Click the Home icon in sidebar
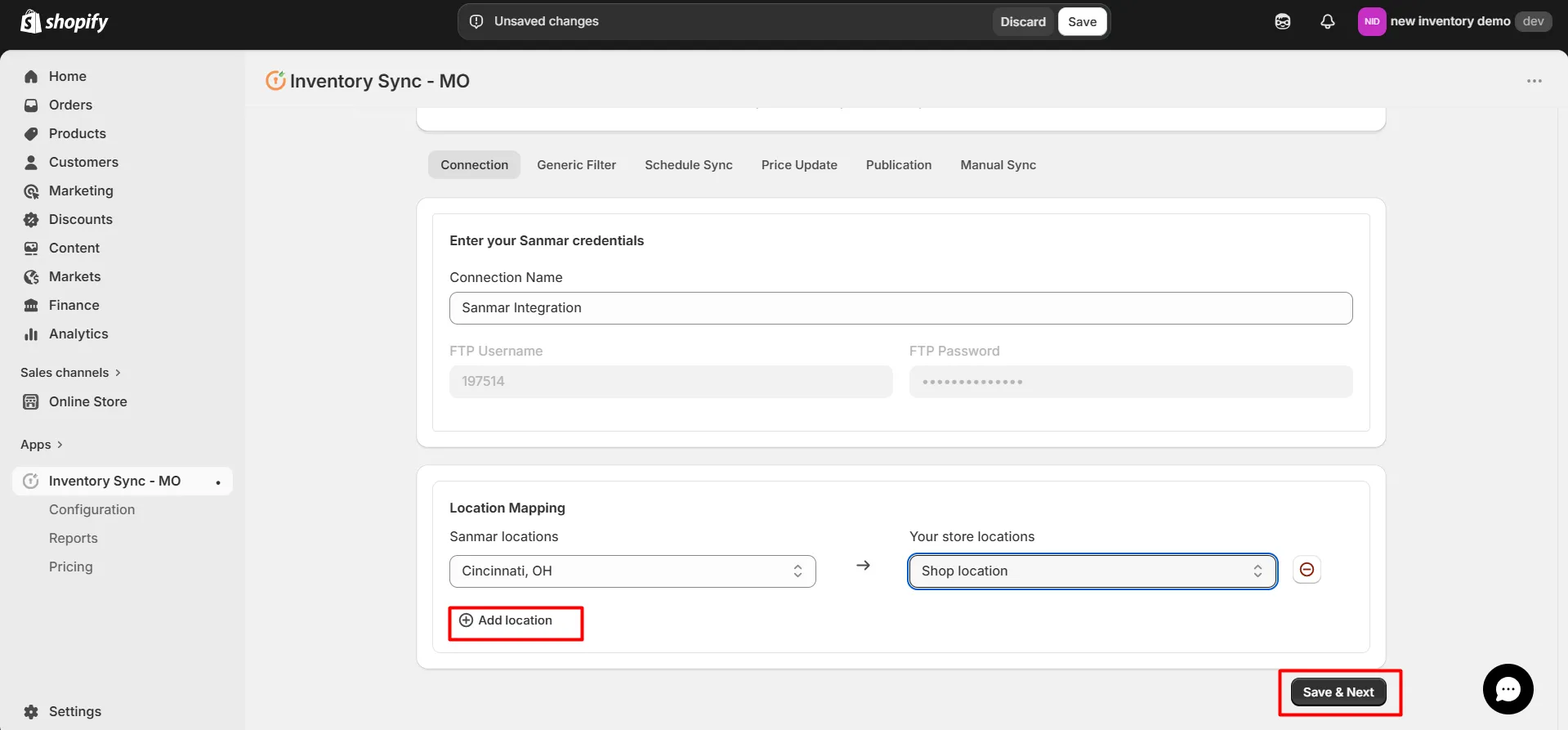 pyautogui.click(x=31, y=76)
